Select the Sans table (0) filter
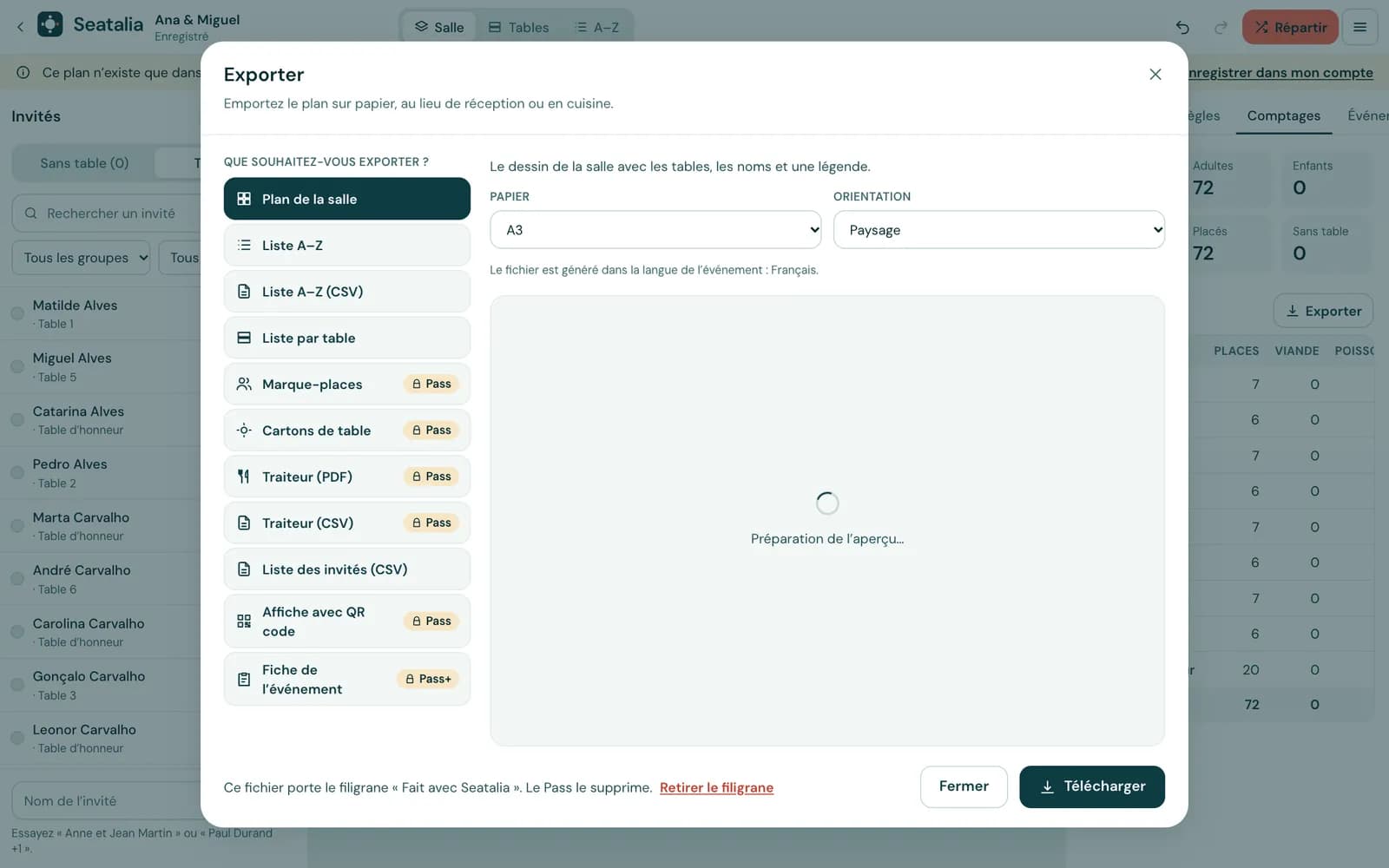1389x868 pixels. point(84,163)
